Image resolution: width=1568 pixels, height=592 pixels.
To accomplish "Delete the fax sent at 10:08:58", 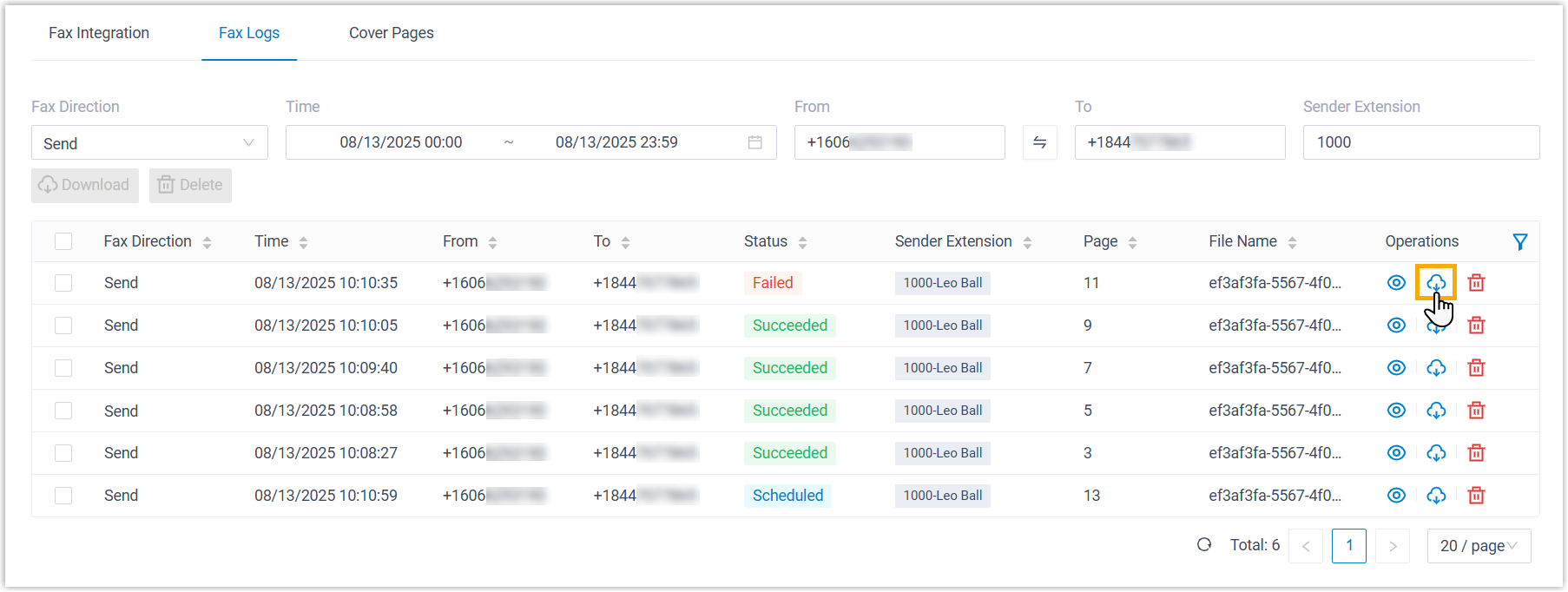I will (x=1476, y=411).
